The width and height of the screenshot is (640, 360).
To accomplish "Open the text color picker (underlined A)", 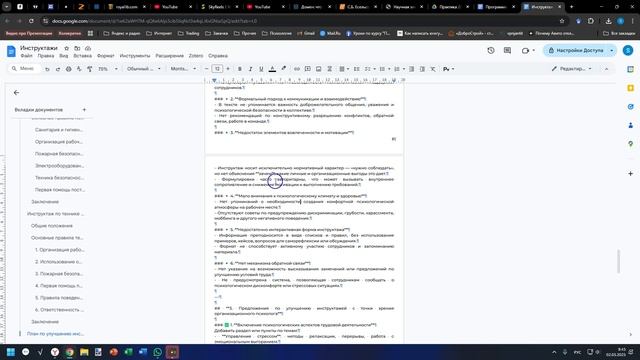I will [x=272, y=69].
